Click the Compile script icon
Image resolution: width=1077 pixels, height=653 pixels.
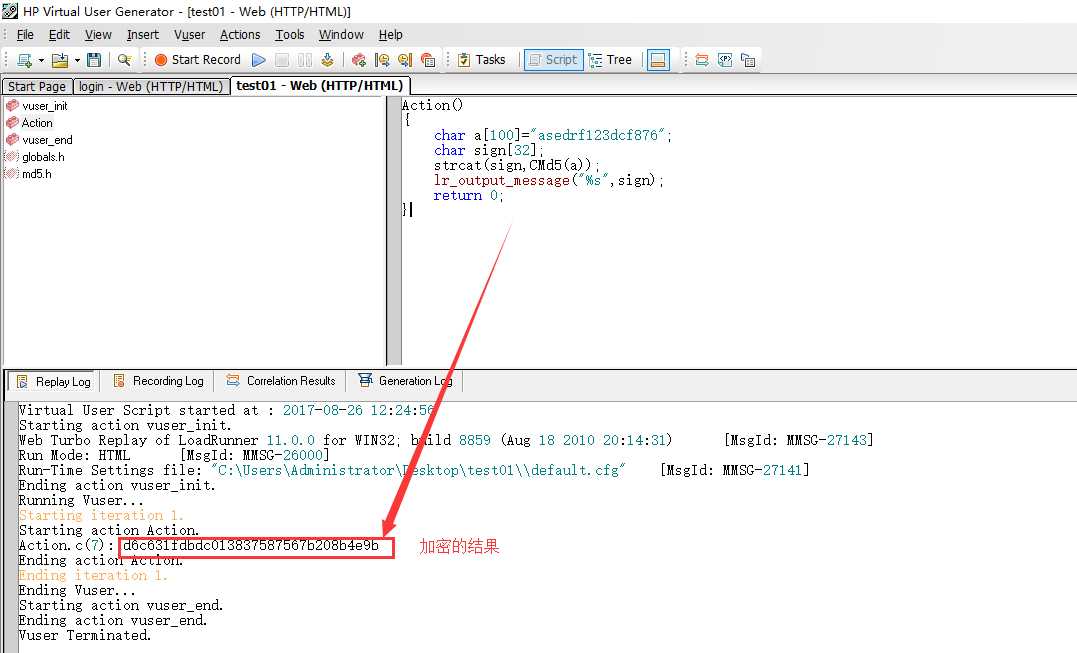tap(328, 60)
